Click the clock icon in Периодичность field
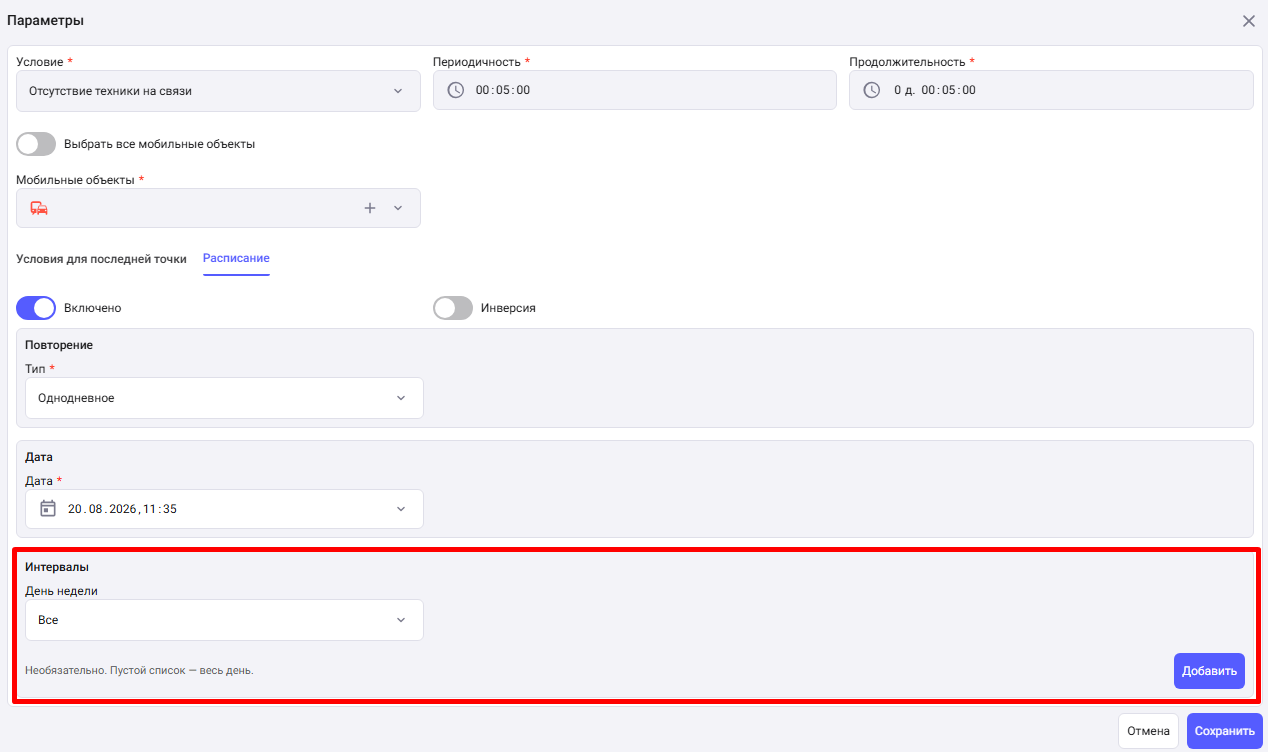 click(x=455, y=90)
